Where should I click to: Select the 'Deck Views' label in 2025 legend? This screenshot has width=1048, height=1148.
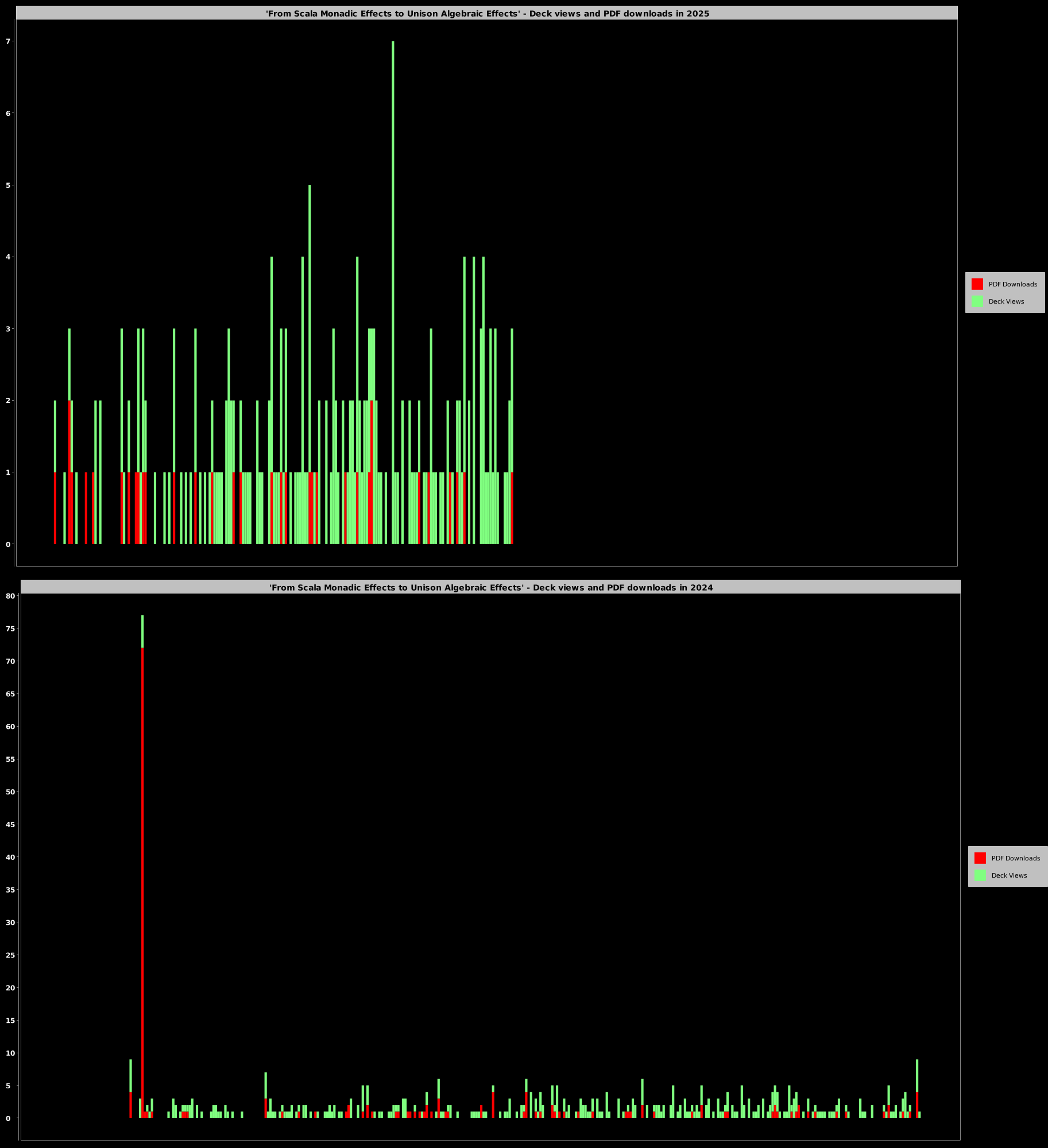point(1006,301)
